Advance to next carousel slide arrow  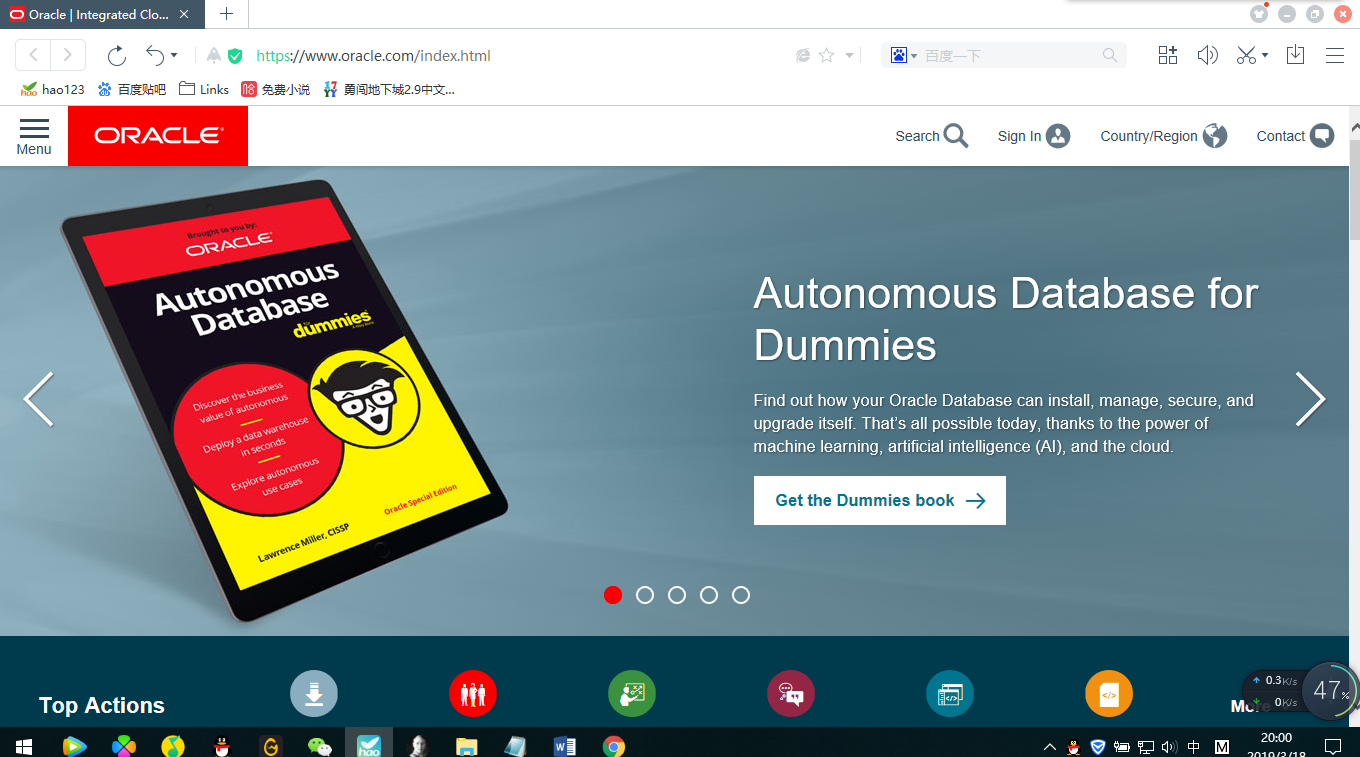(x=1310, y=399)
